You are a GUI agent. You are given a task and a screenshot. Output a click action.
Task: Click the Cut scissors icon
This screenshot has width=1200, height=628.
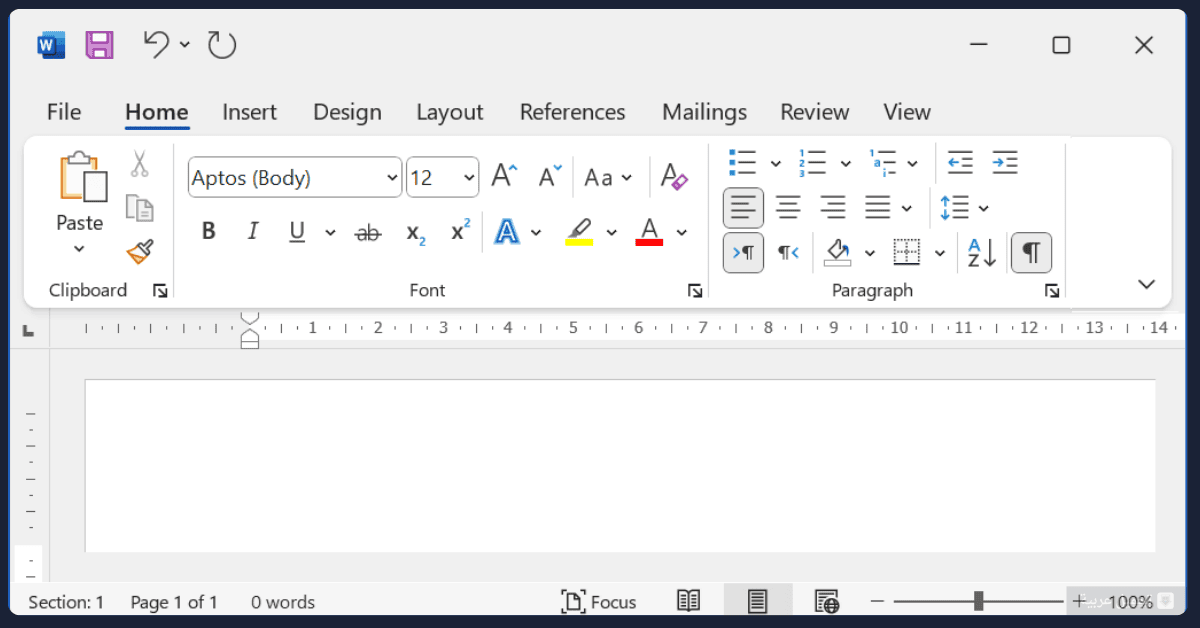139,164
